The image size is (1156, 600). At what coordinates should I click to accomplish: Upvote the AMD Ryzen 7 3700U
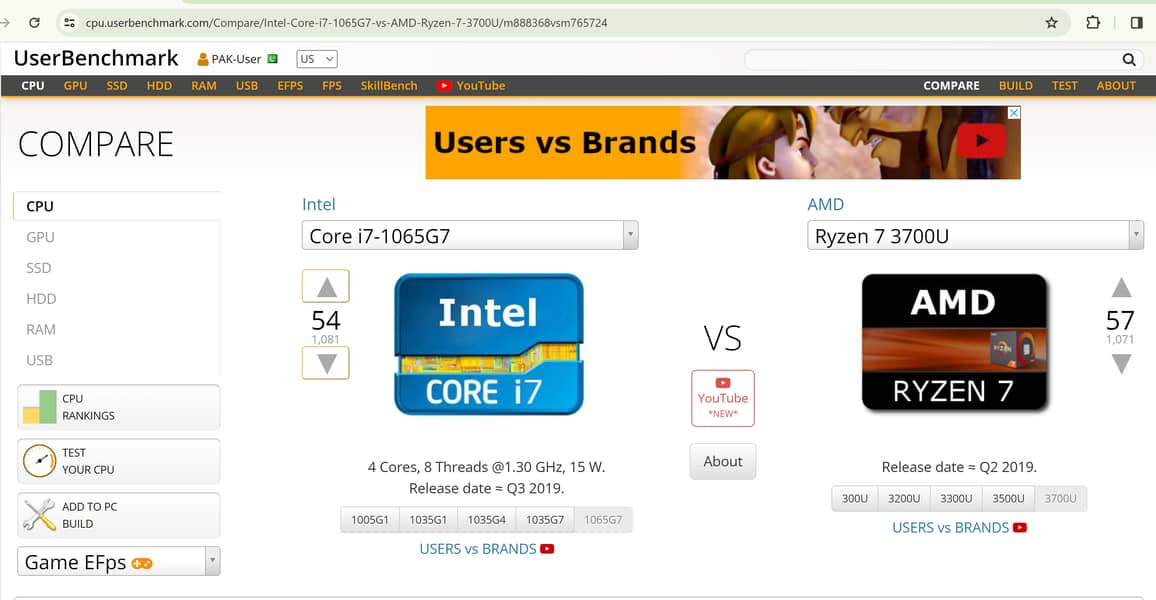click(1121, 288)
